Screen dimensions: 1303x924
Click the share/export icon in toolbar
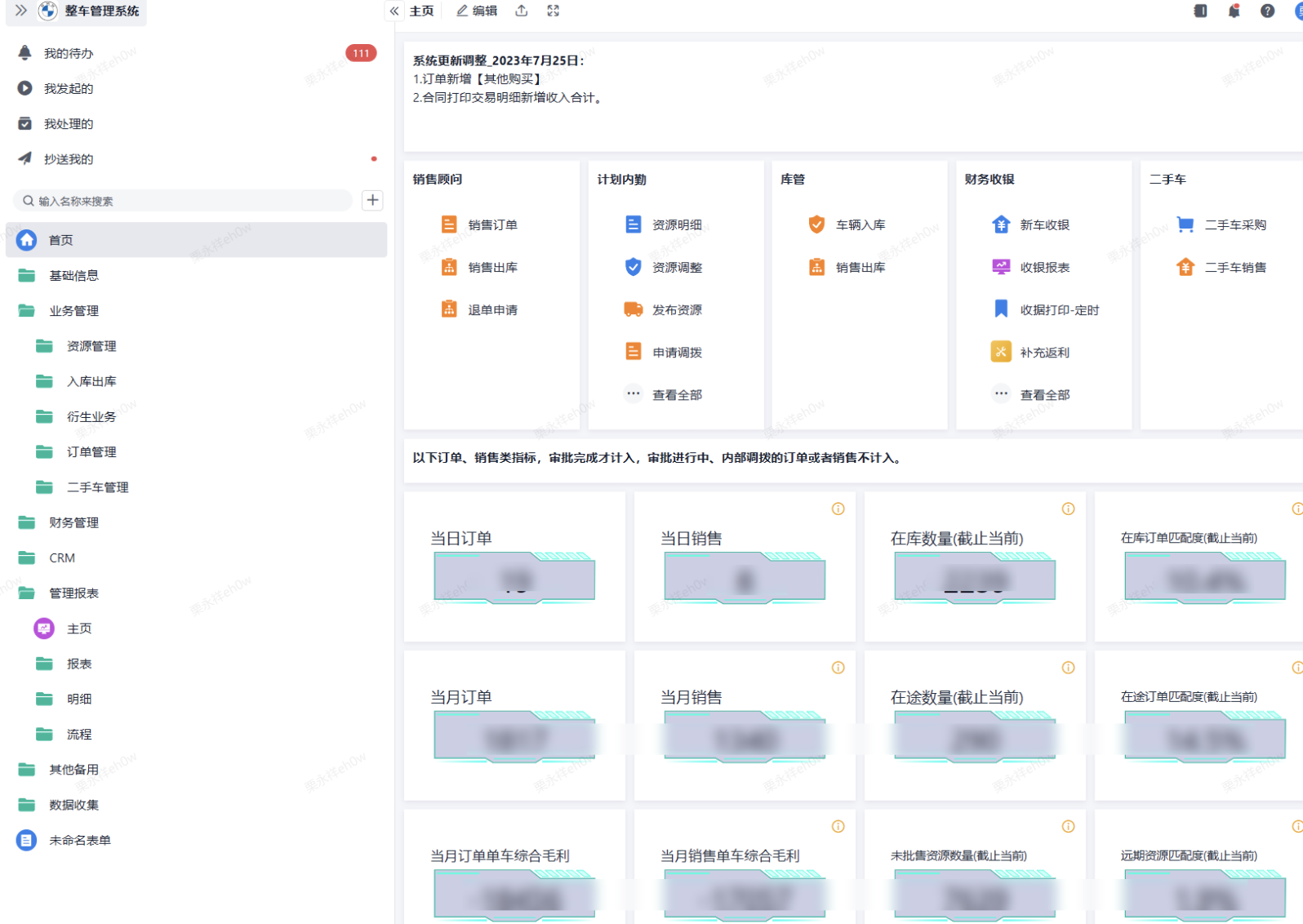tap(522, 11)
